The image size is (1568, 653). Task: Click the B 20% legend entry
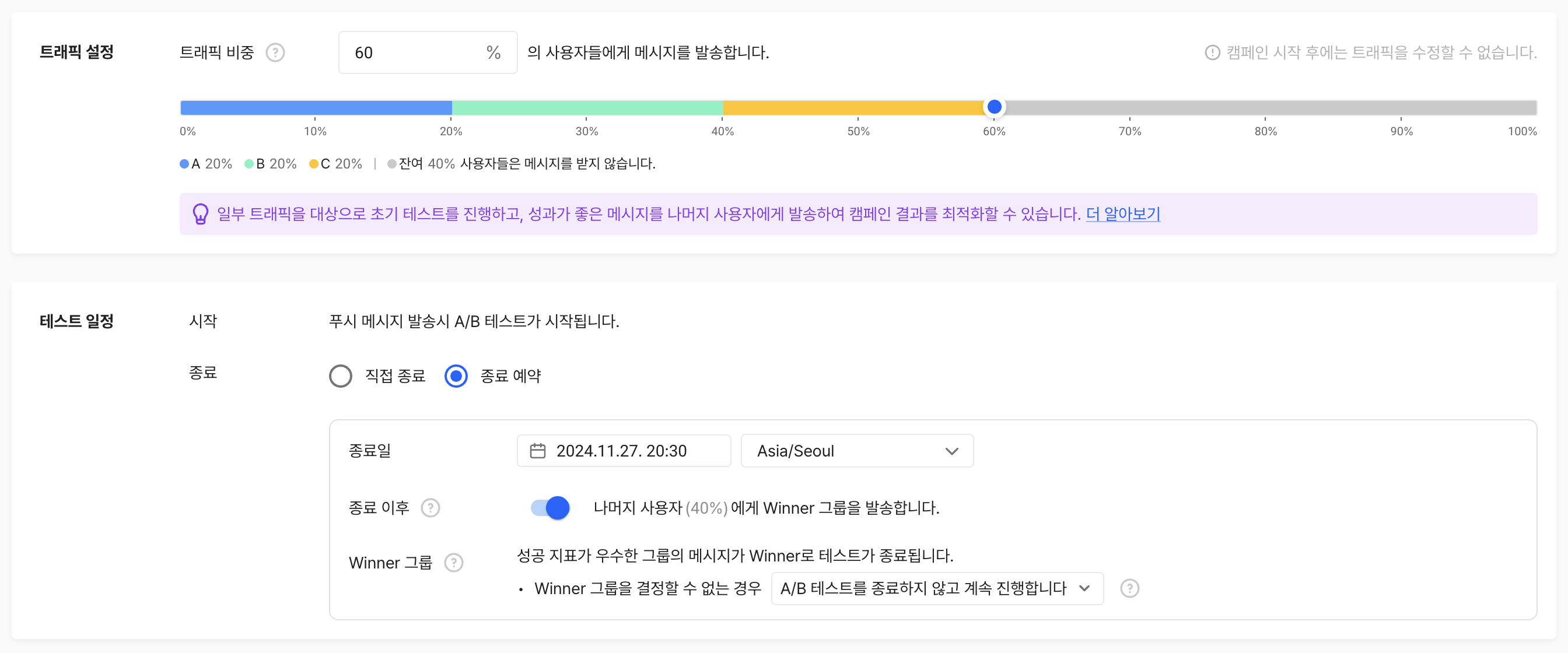[x=271, y=164]
